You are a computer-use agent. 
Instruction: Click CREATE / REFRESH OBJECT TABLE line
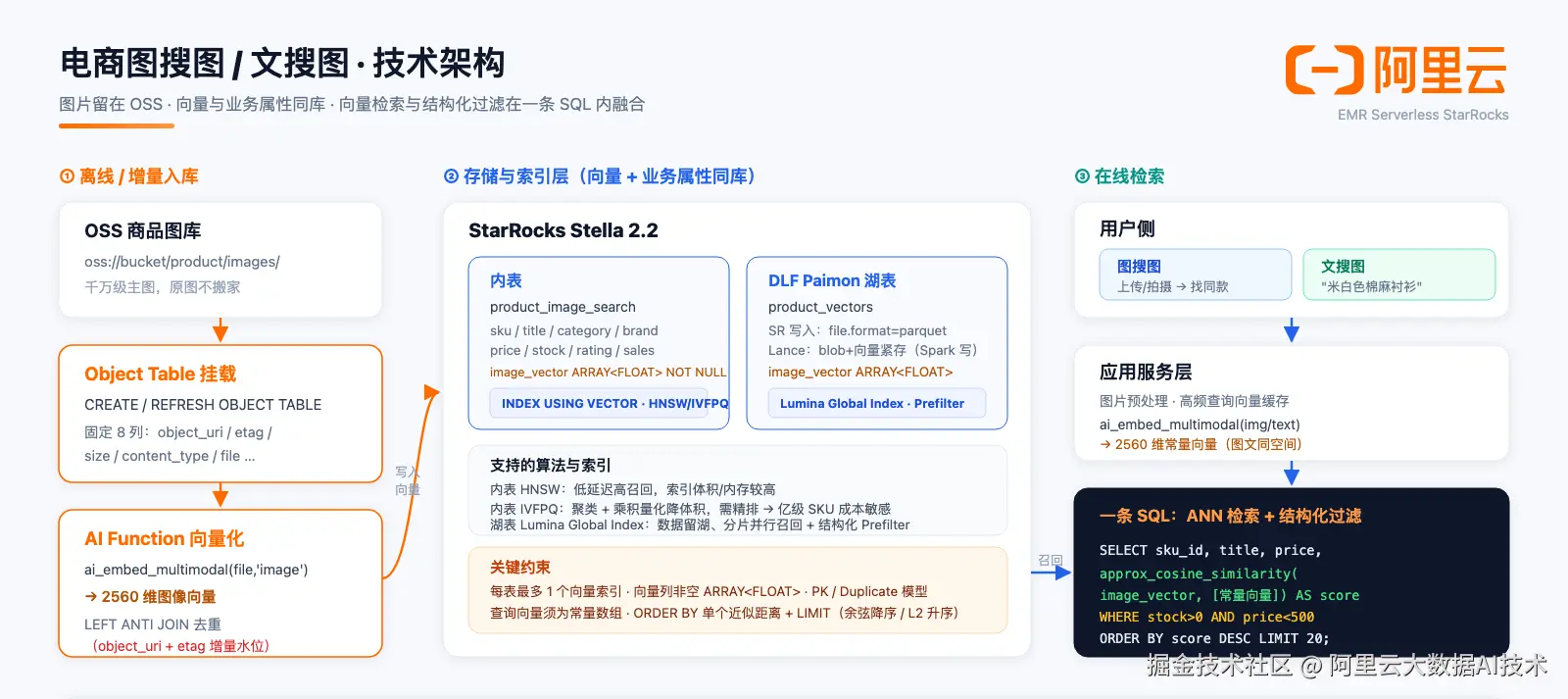click(203, 405)
